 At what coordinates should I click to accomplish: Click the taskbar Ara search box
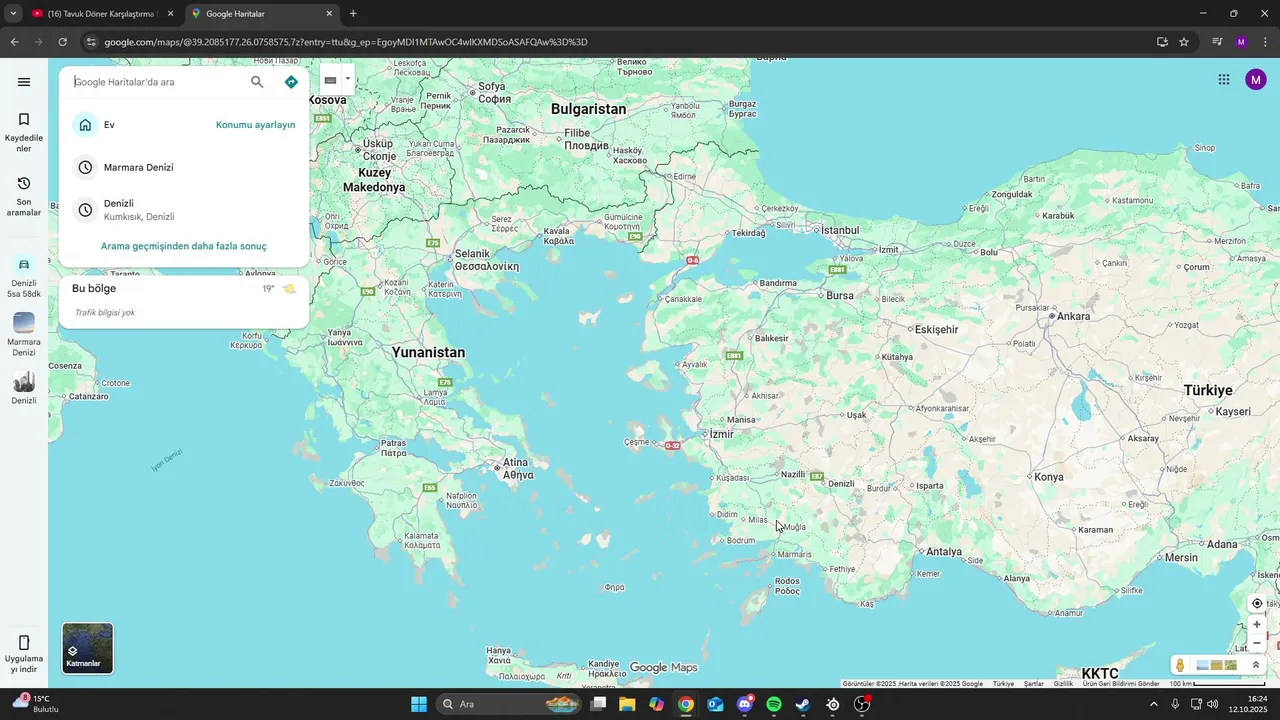pos(510,704)
